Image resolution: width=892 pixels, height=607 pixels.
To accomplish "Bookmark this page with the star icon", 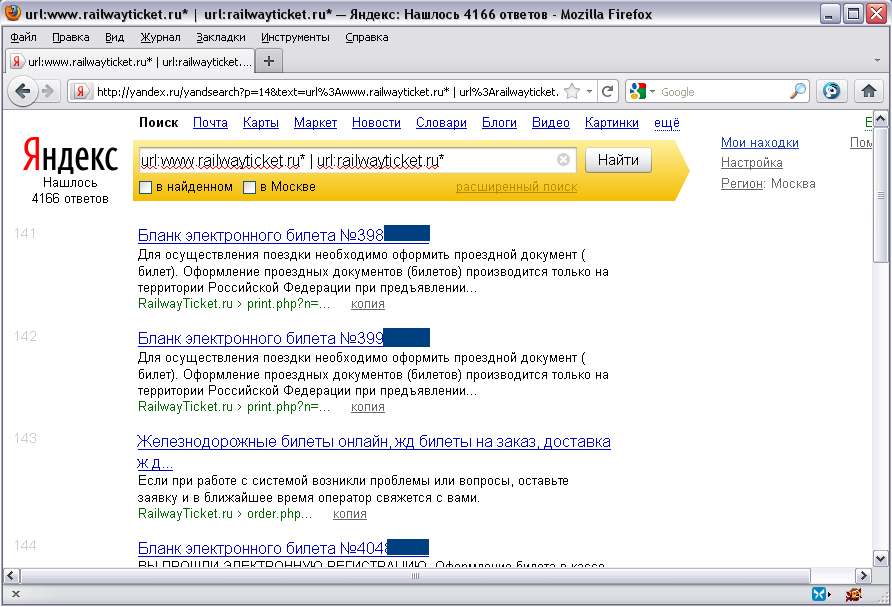I will pyautogui.click(x=572, y=91).
